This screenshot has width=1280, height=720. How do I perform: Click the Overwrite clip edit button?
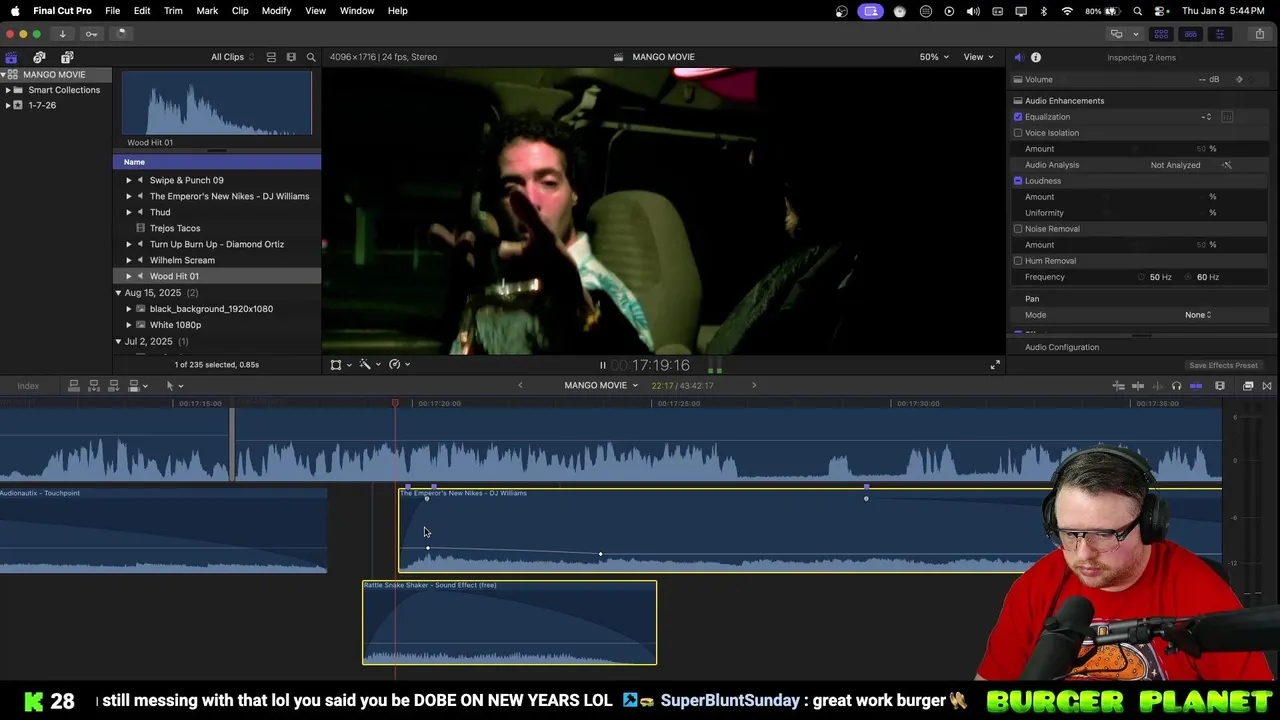click(x=133, y=386)
